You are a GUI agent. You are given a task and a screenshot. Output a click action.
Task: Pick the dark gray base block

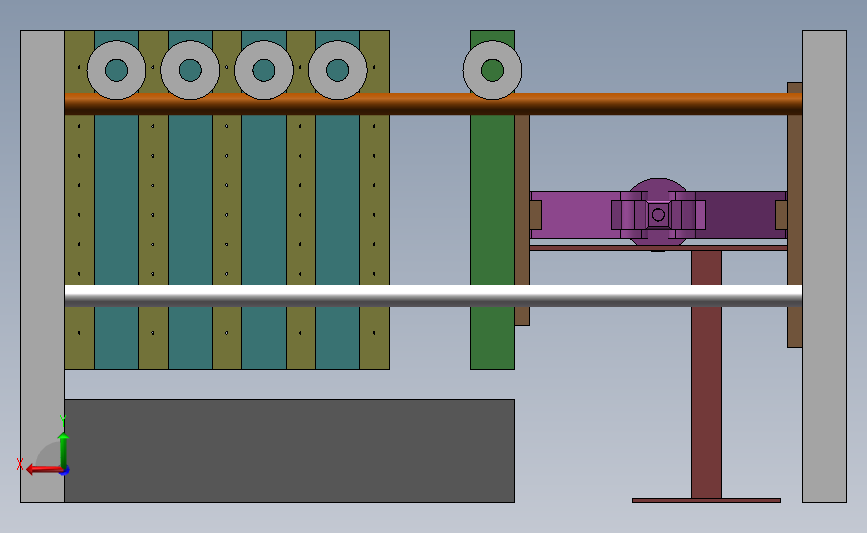pos(289,451)
